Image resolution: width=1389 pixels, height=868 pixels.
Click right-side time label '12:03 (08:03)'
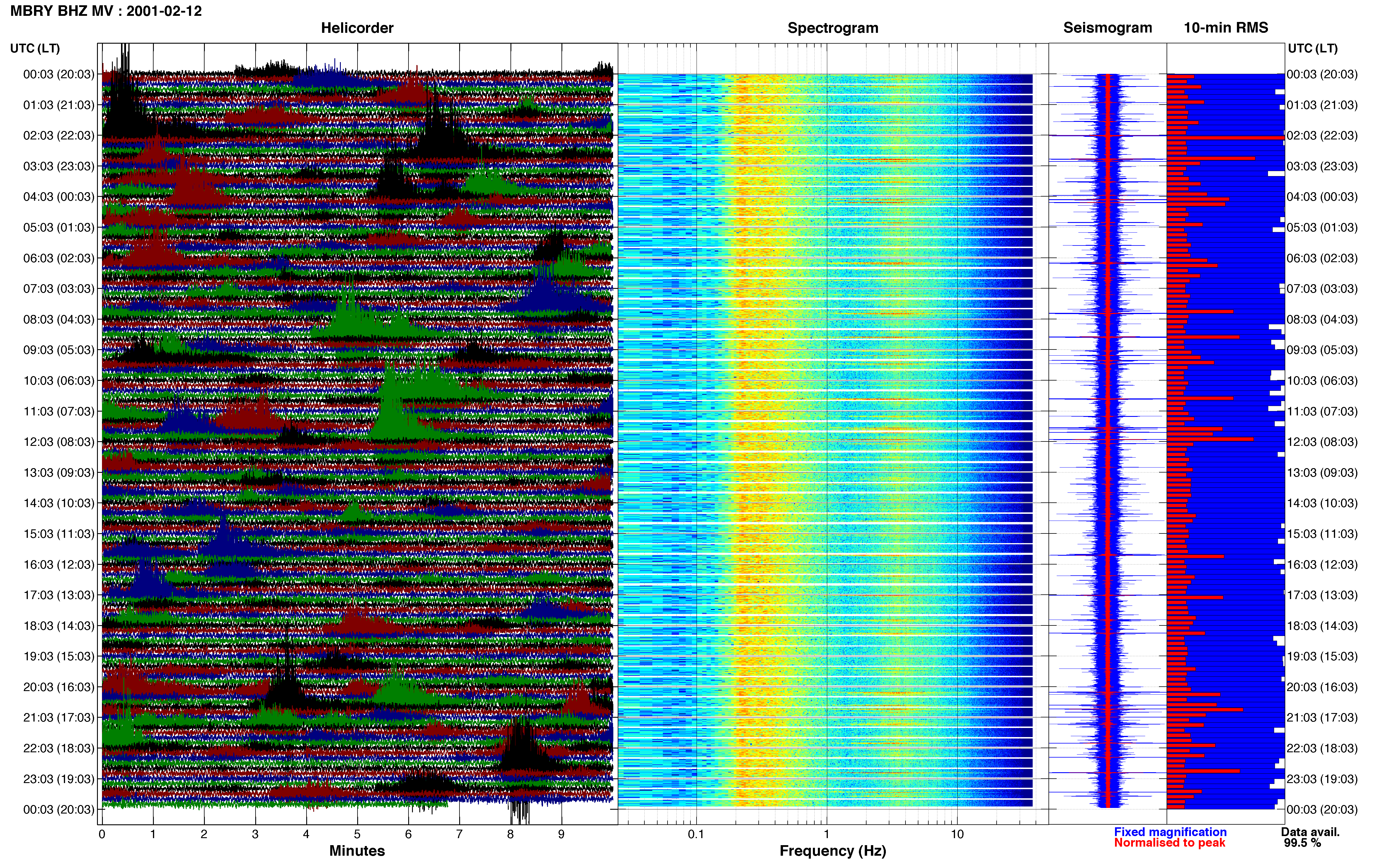[x=1322, y=441]
